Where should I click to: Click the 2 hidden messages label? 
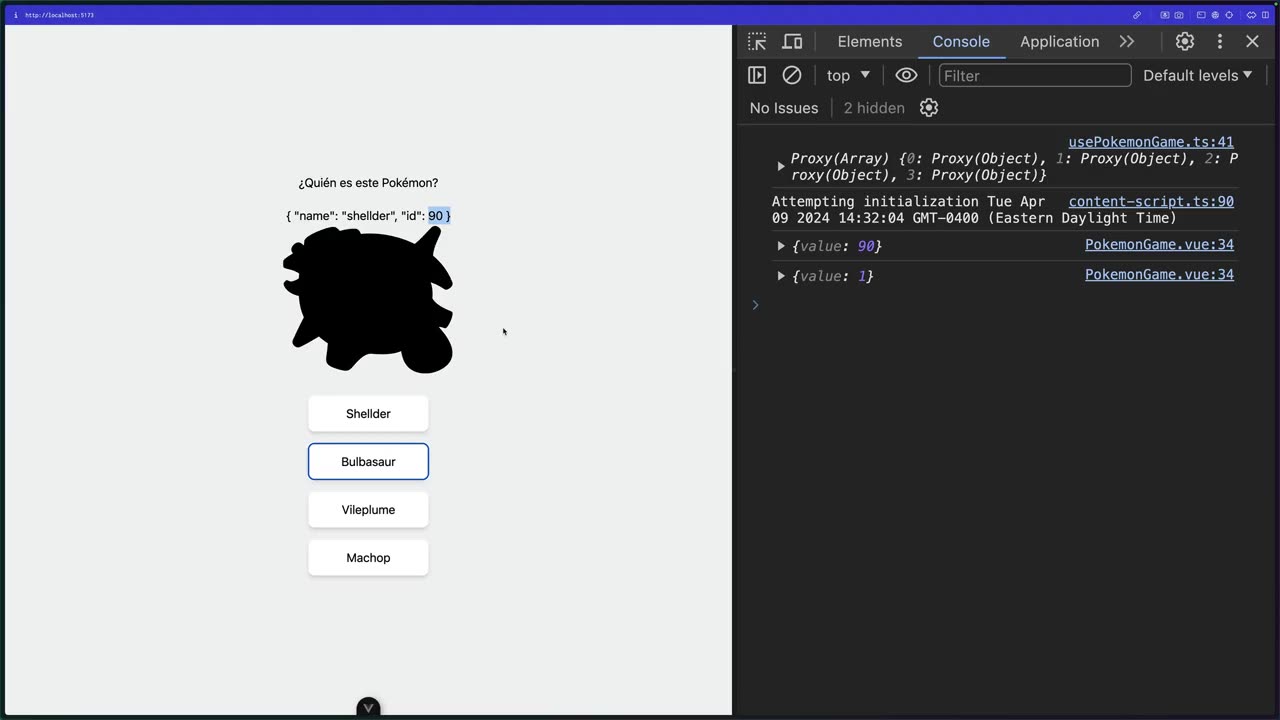874,108
